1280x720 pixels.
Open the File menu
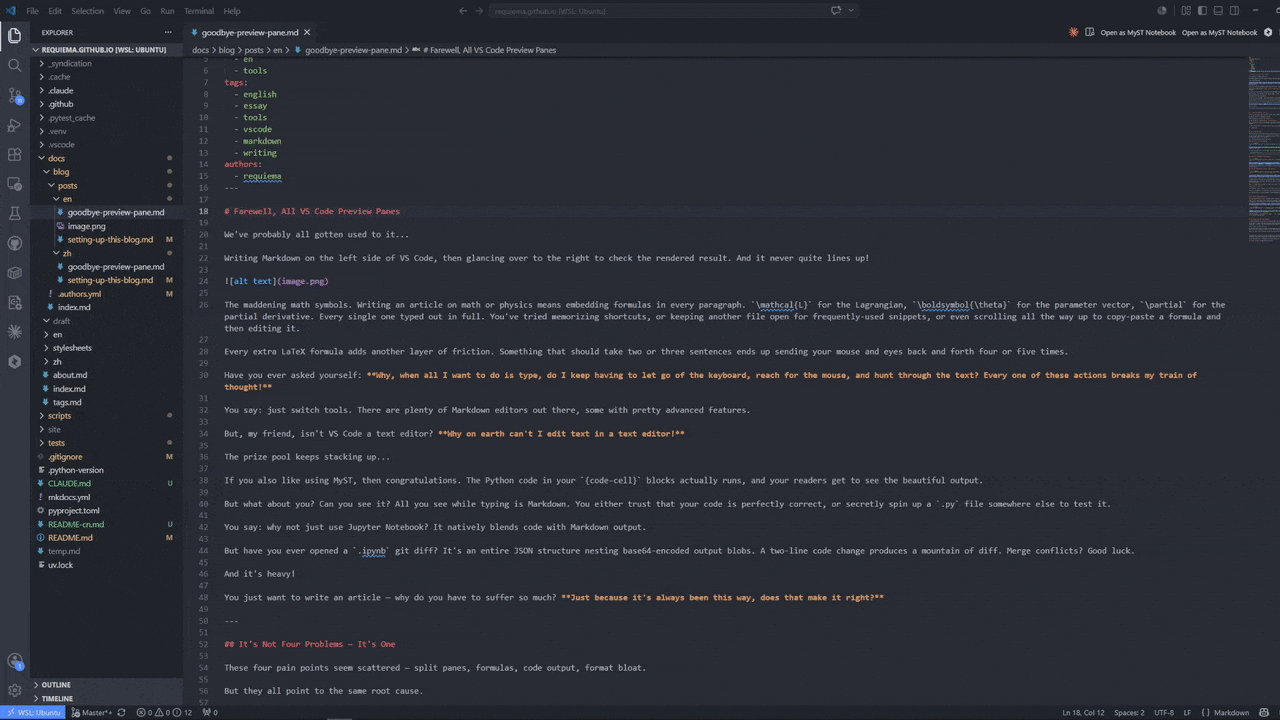coord(33,11)
